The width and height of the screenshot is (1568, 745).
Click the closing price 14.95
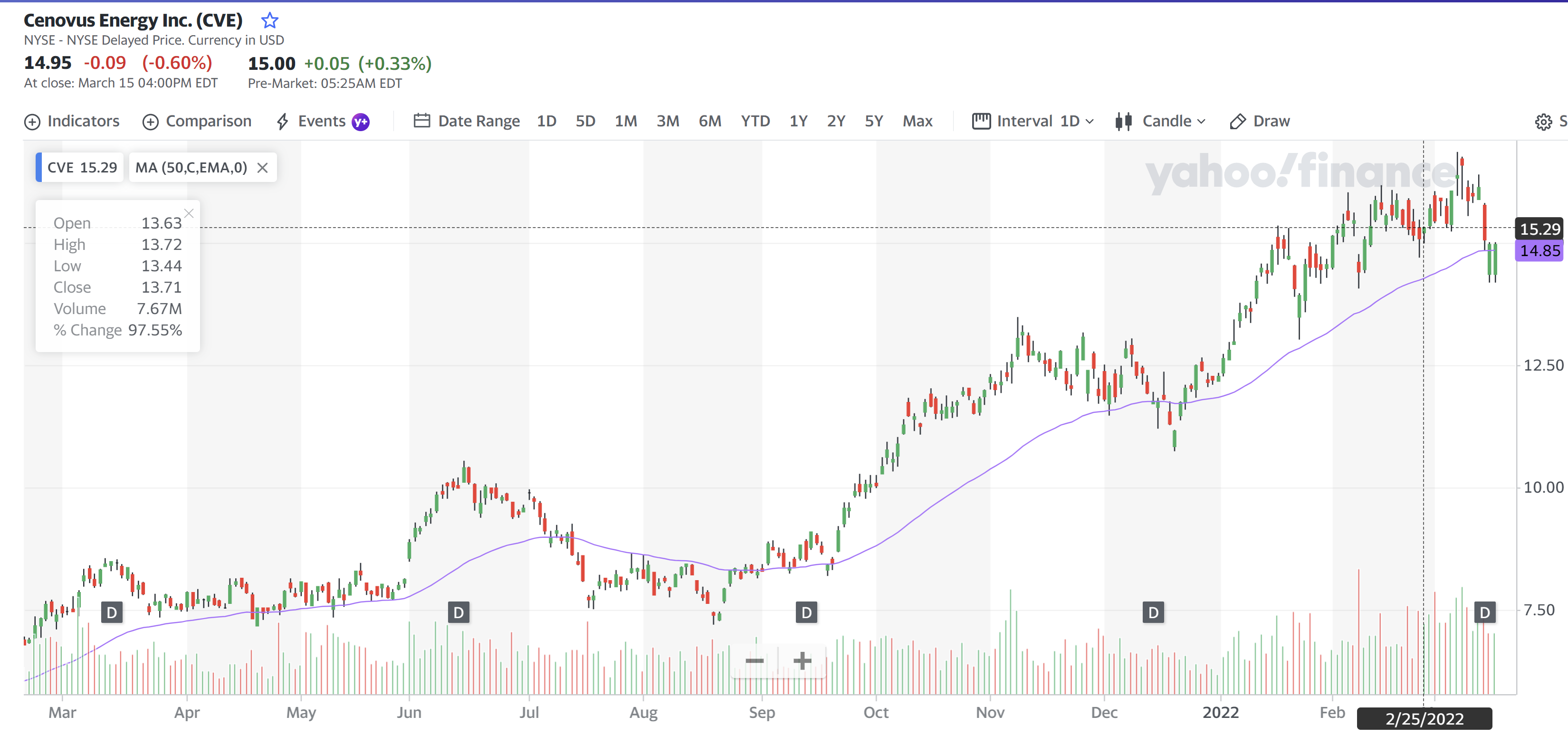(x=48, y=63)
